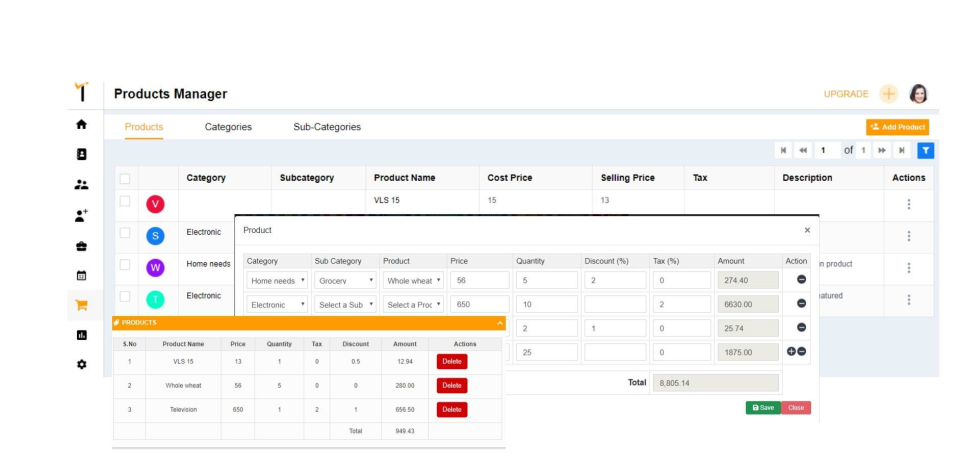The height and width of the screenshot is (470, 960).
Task: Click the Quantity field containing 25
Action: (x=547, y=352)
